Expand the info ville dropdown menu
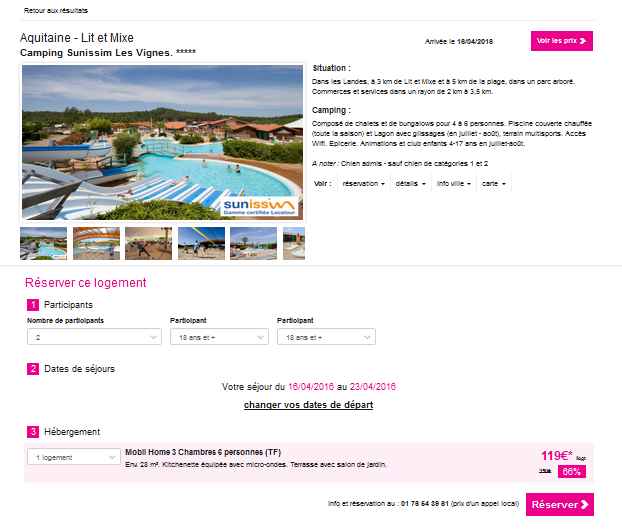The height and width of the screenshot is (530, 622). coord(454,184)
